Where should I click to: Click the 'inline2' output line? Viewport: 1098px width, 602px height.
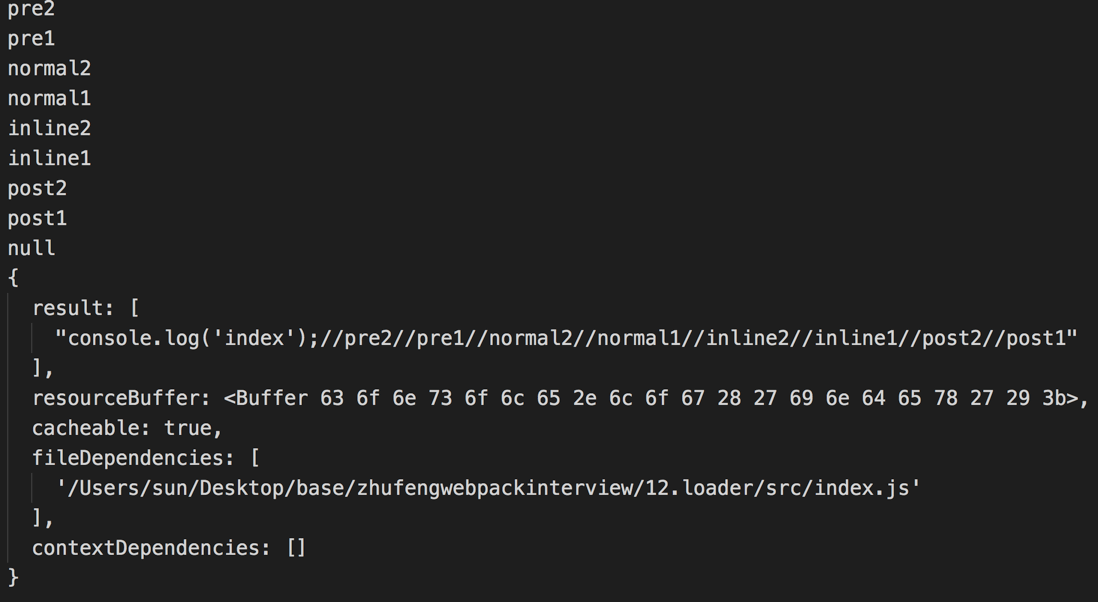(x=49, y=129)
